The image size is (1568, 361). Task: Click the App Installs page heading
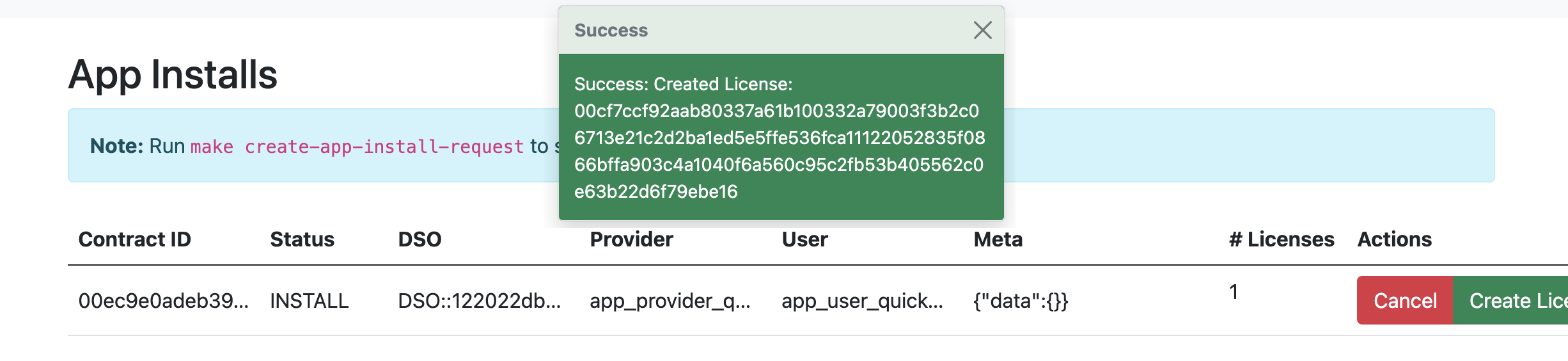(x=173, y=74)
